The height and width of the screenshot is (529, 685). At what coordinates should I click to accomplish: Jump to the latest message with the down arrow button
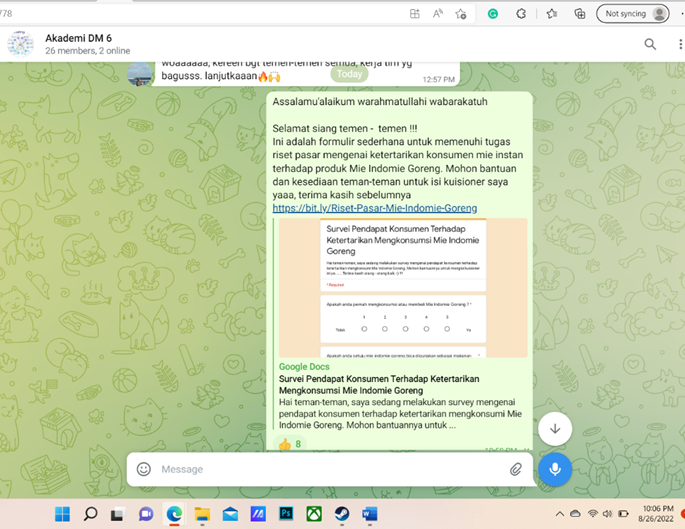555,429
